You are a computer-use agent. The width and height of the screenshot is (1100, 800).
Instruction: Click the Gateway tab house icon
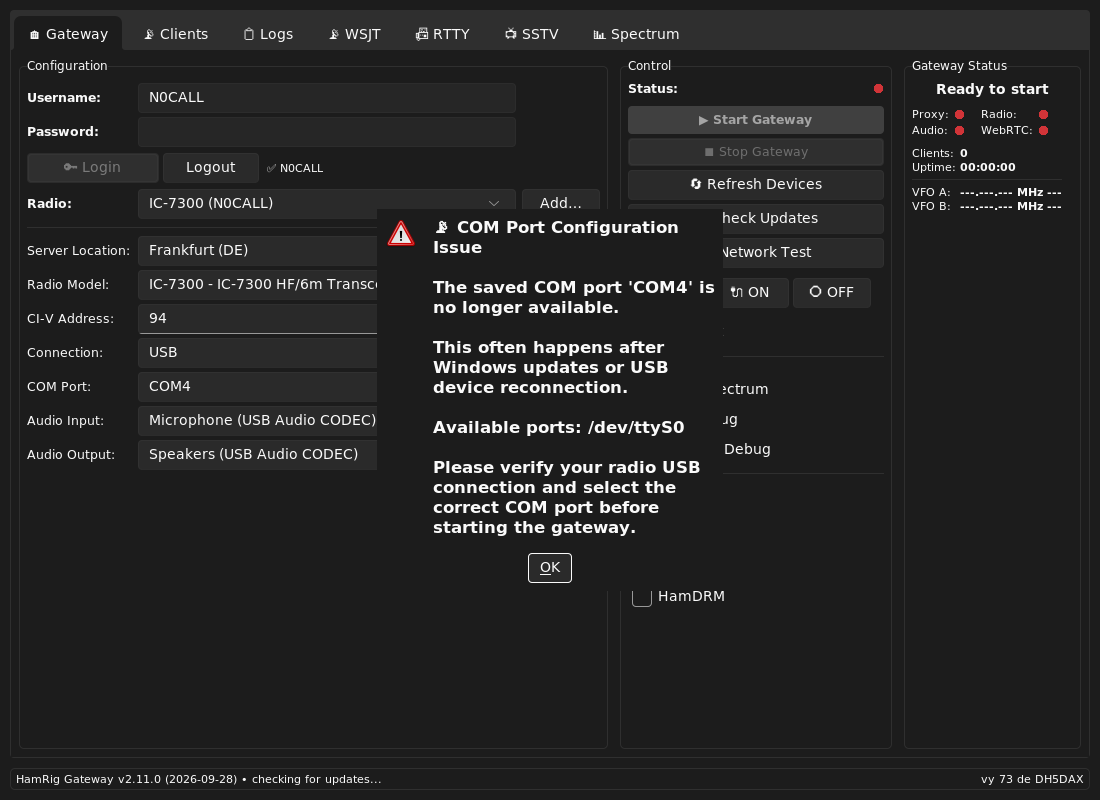[x=34, y=34]
